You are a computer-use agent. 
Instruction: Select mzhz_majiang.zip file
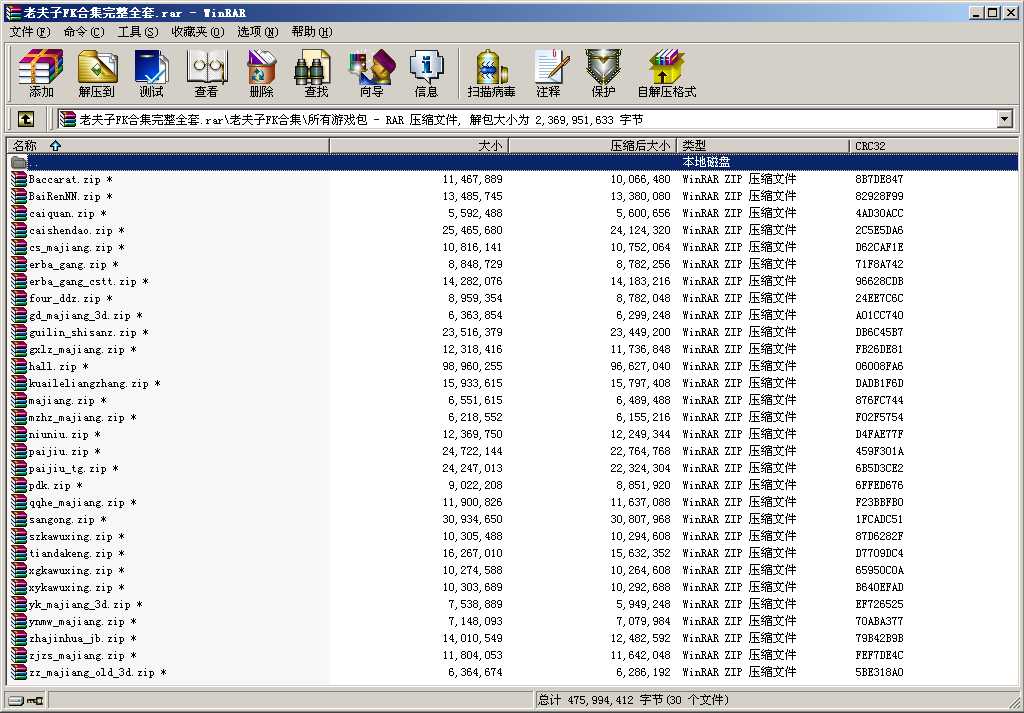[83, 417]
